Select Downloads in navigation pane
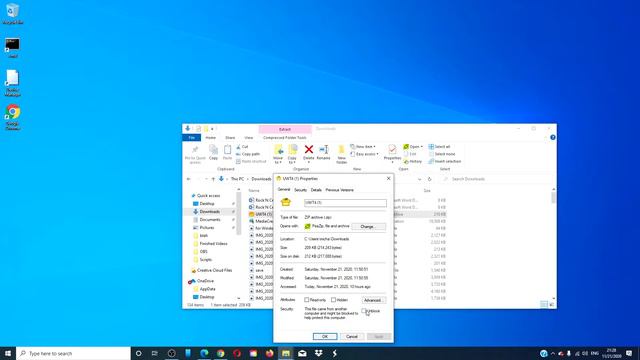Viewport: 640px width, 360px height. [x=209, y=211]
